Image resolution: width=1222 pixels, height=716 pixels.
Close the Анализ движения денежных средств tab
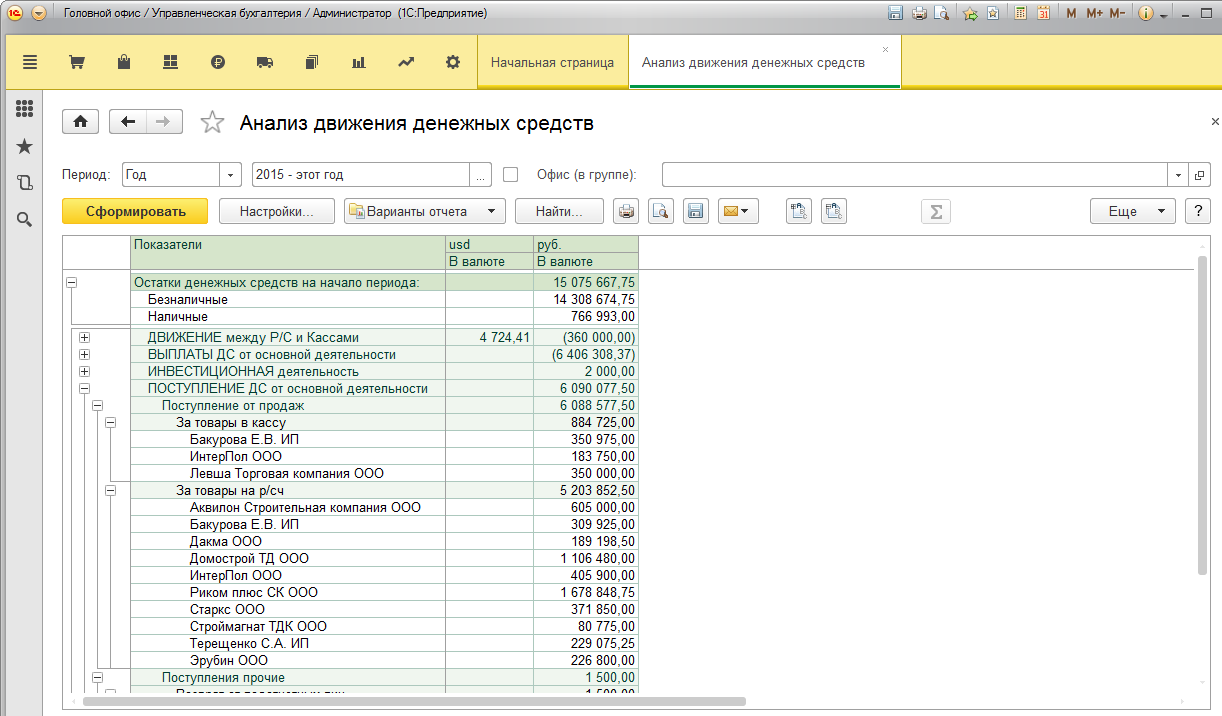click(x=885, y=49)
